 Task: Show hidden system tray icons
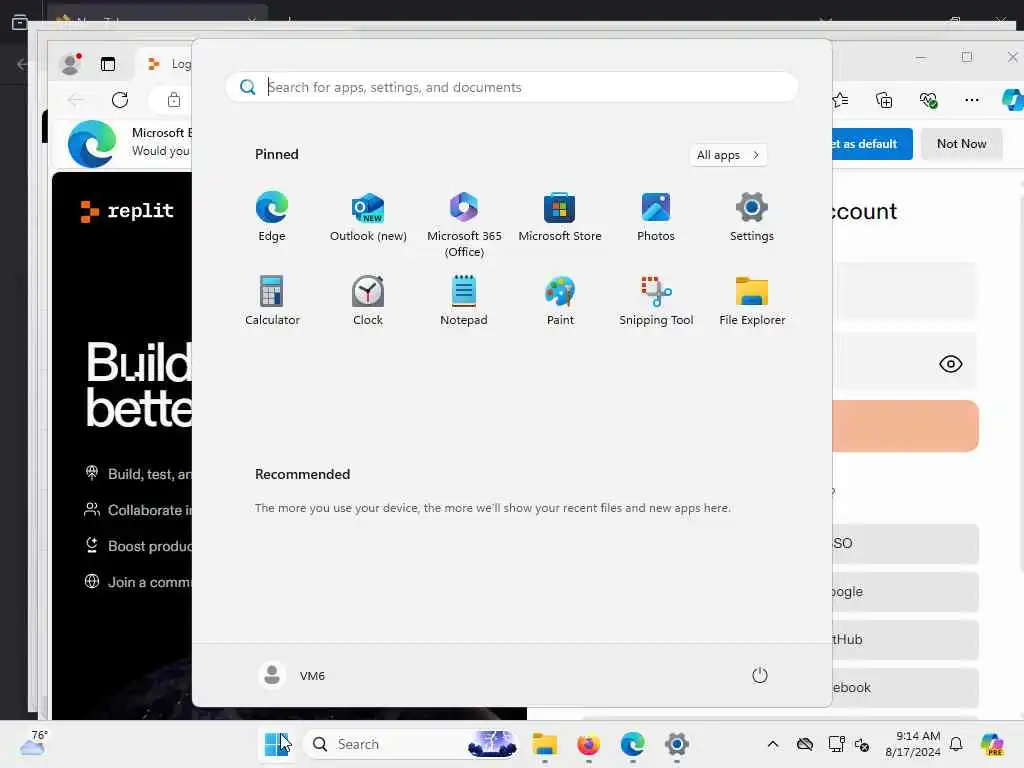coord(773,744)
